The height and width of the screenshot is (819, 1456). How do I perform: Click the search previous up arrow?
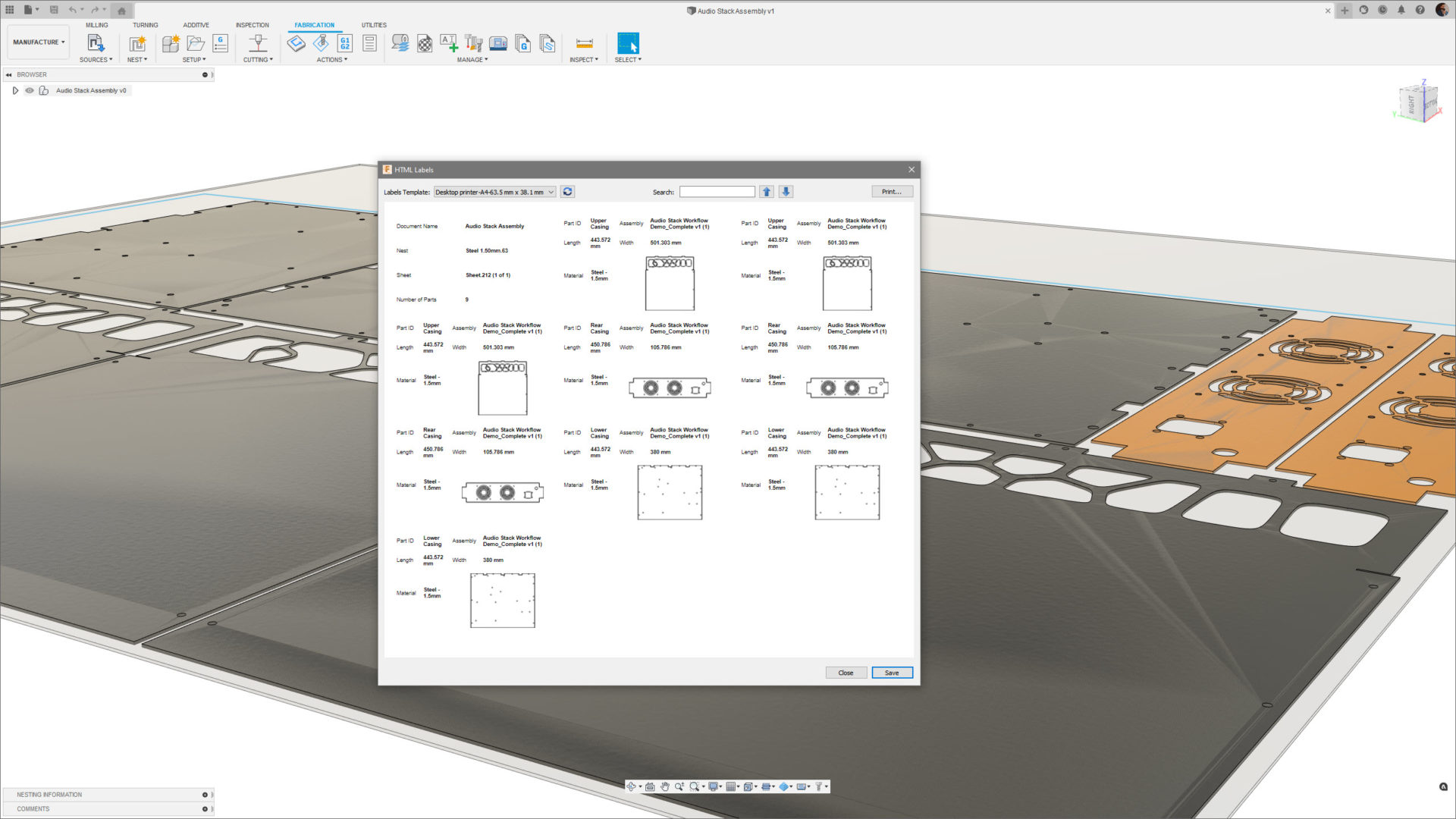click(767, 192)
